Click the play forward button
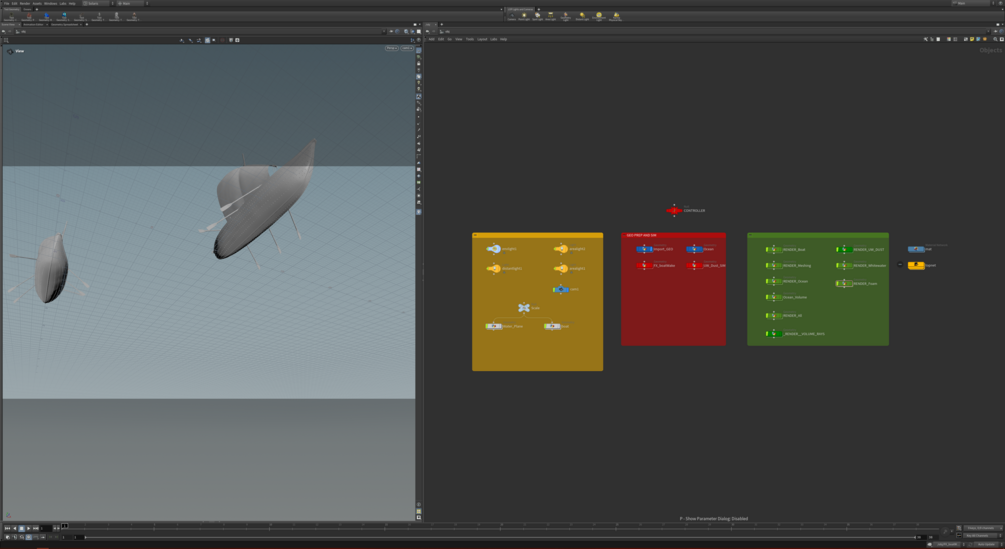This screenshot has height=549, width=1005. 28,529
